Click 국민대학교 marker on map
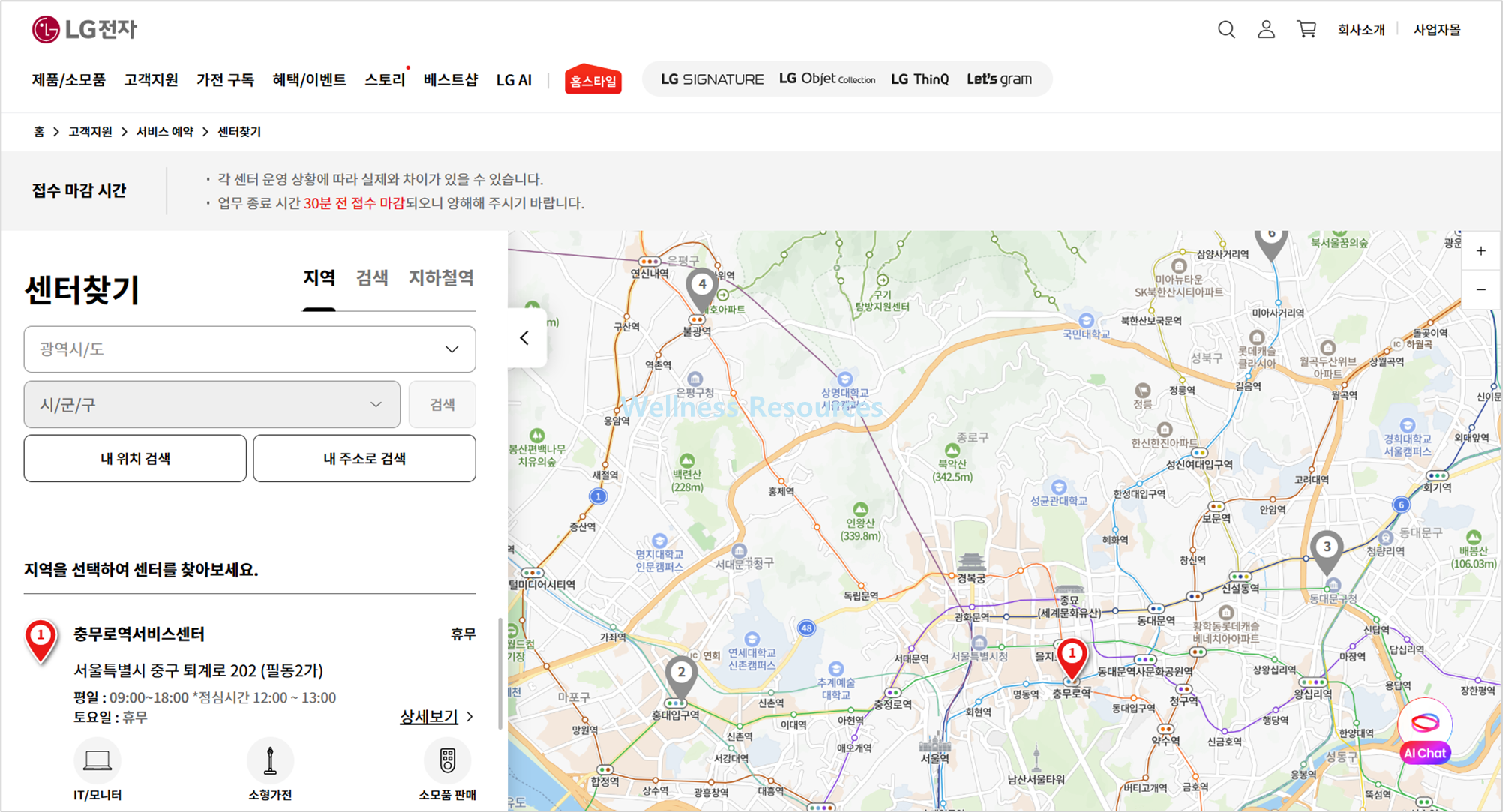1503x812 pixels. coord(1086,320)
